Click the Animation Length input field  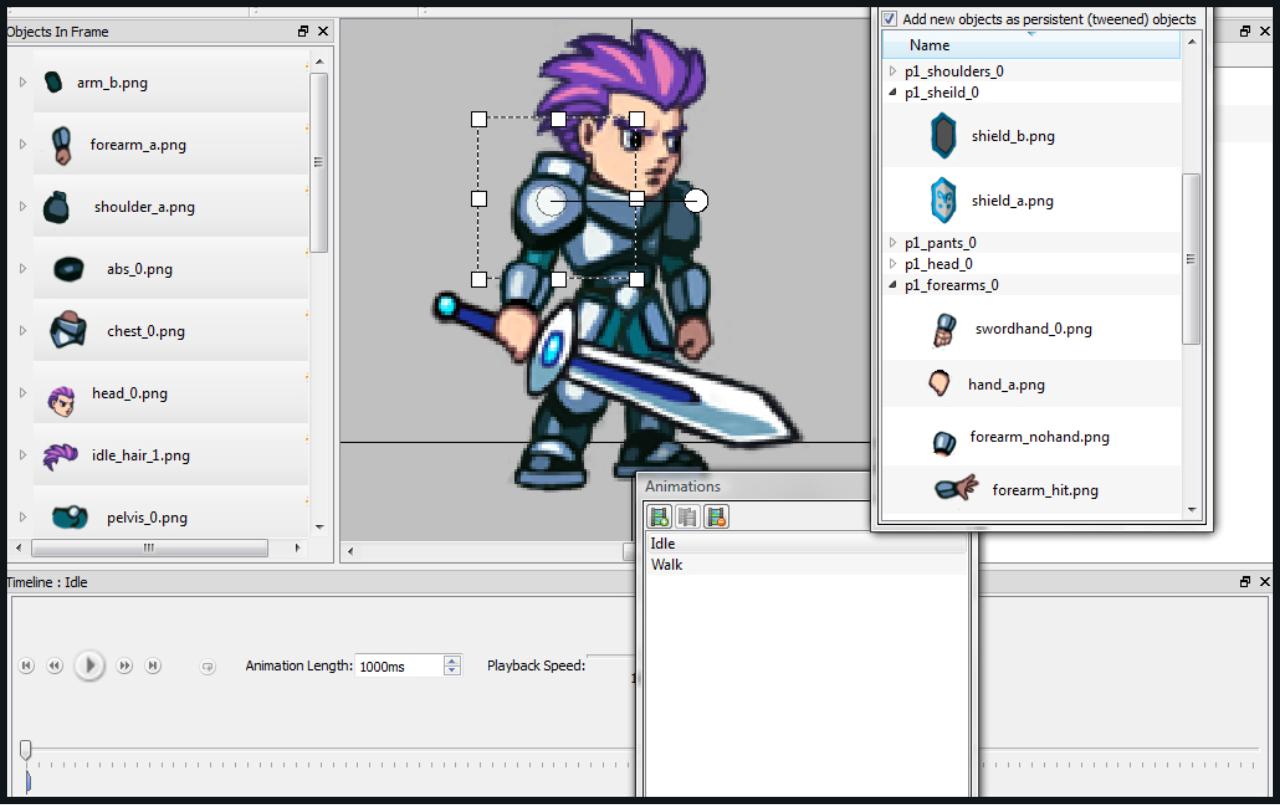pyautogui.click(x=398, y=666)
